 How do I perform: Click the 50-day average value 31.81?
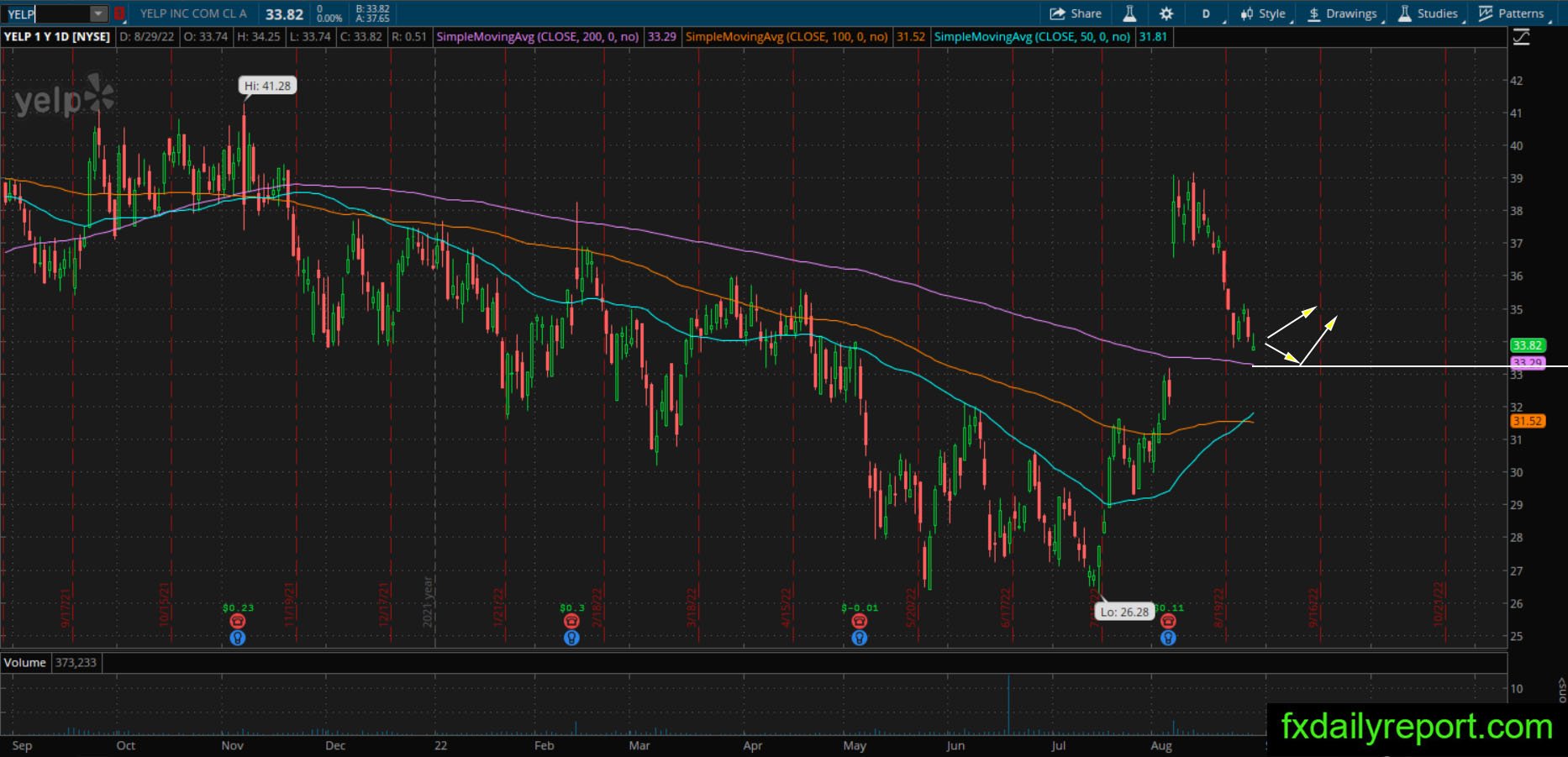(1153, 37)
